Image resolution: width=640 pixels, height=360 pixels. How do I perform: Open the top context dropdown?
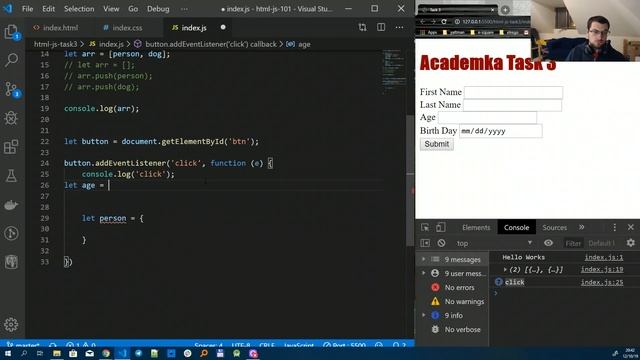[x=493, y=243]
